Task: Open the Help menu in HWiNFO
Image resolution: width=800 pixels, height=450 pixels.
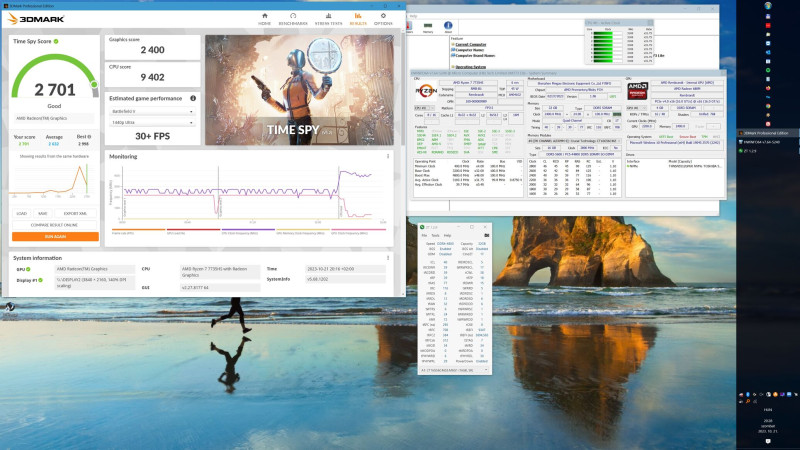Action: point(414,16)
